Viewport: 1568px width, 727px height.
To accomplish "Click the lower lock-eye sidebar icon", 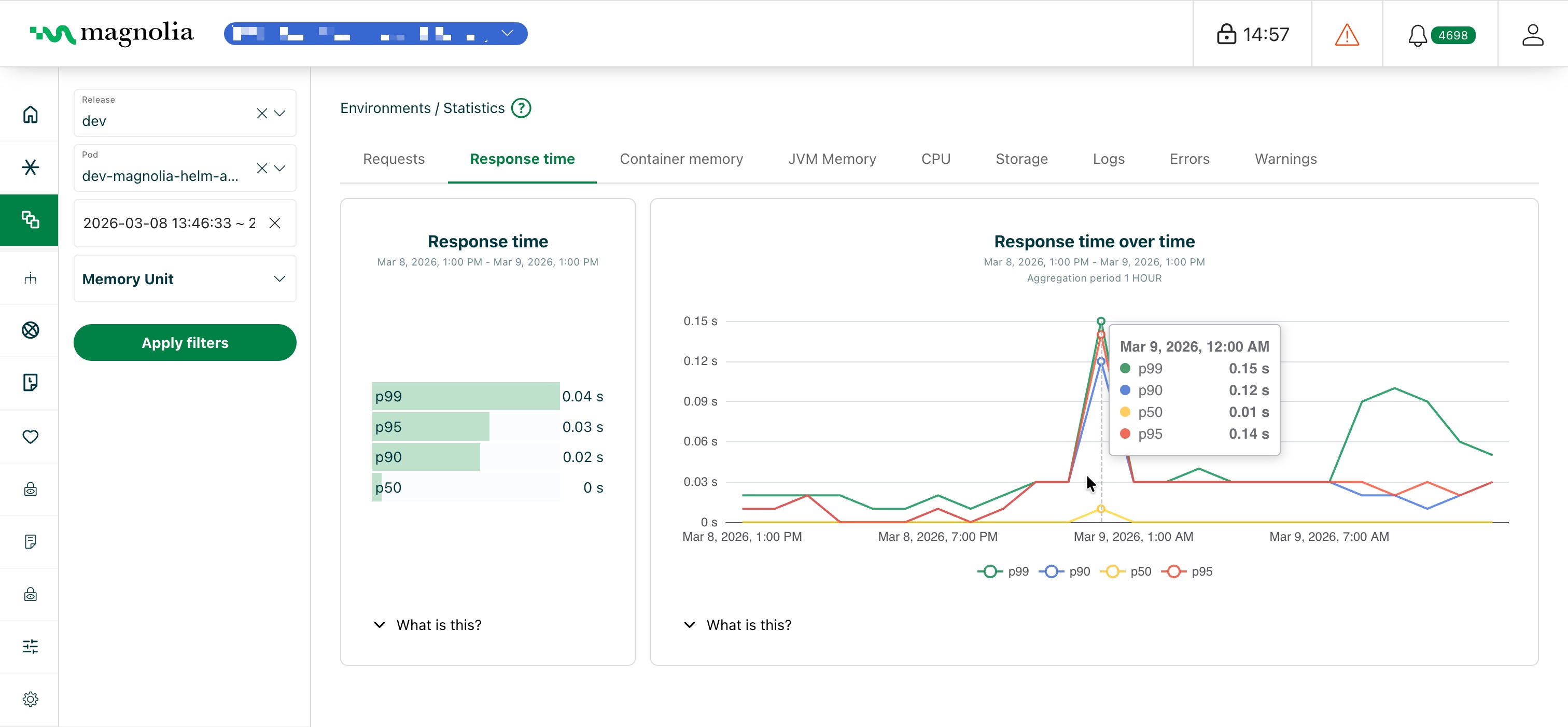I will (x=31, y=594).
